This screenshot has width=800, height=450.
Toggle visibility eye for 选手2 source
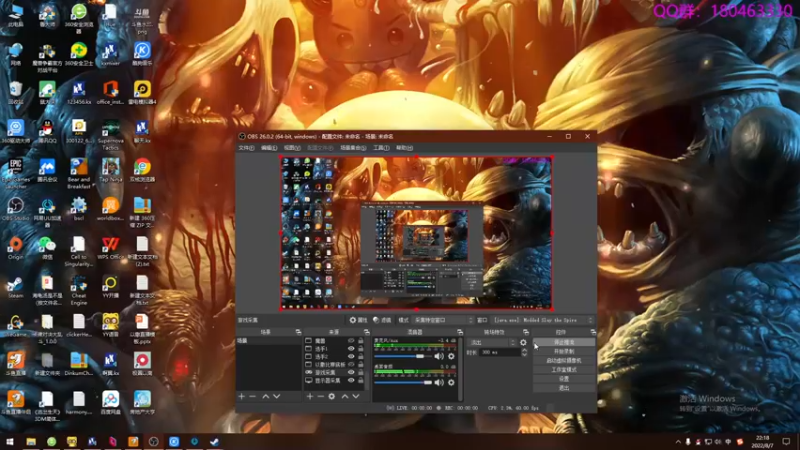click(x=351, y=357)
